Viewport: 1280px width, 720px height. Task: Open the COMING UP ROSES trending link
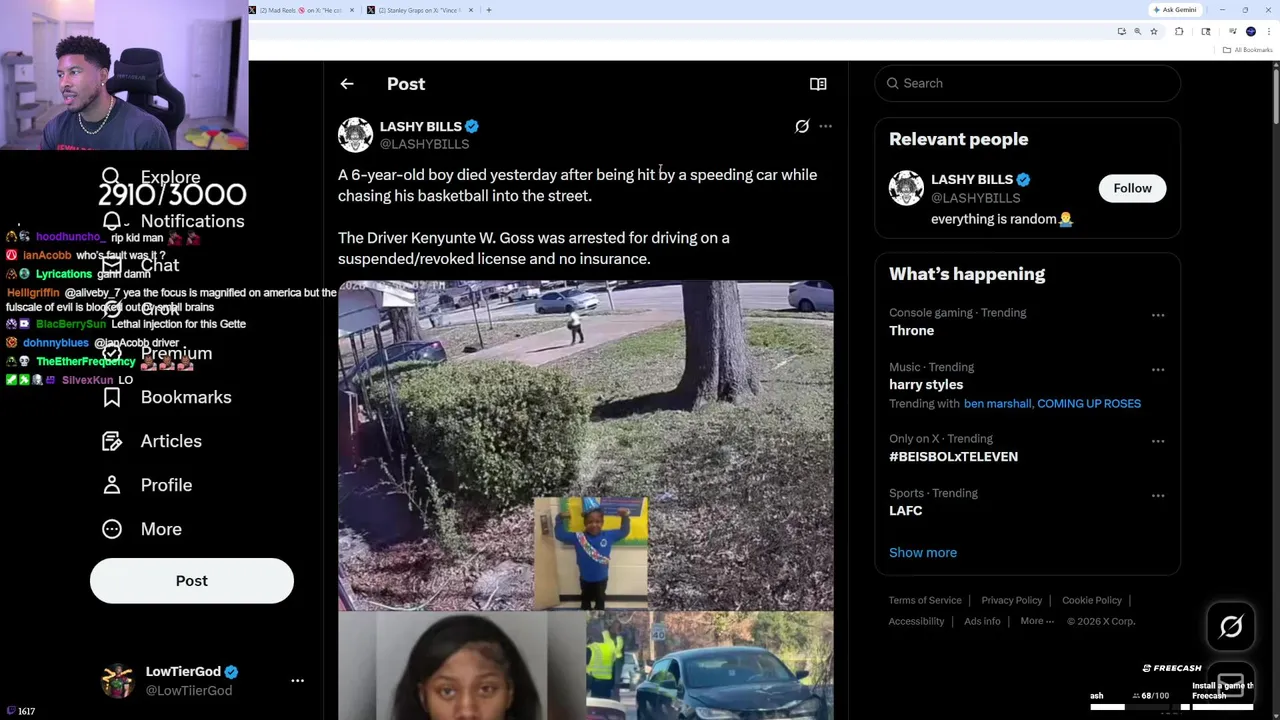[x=1088, y=403]
